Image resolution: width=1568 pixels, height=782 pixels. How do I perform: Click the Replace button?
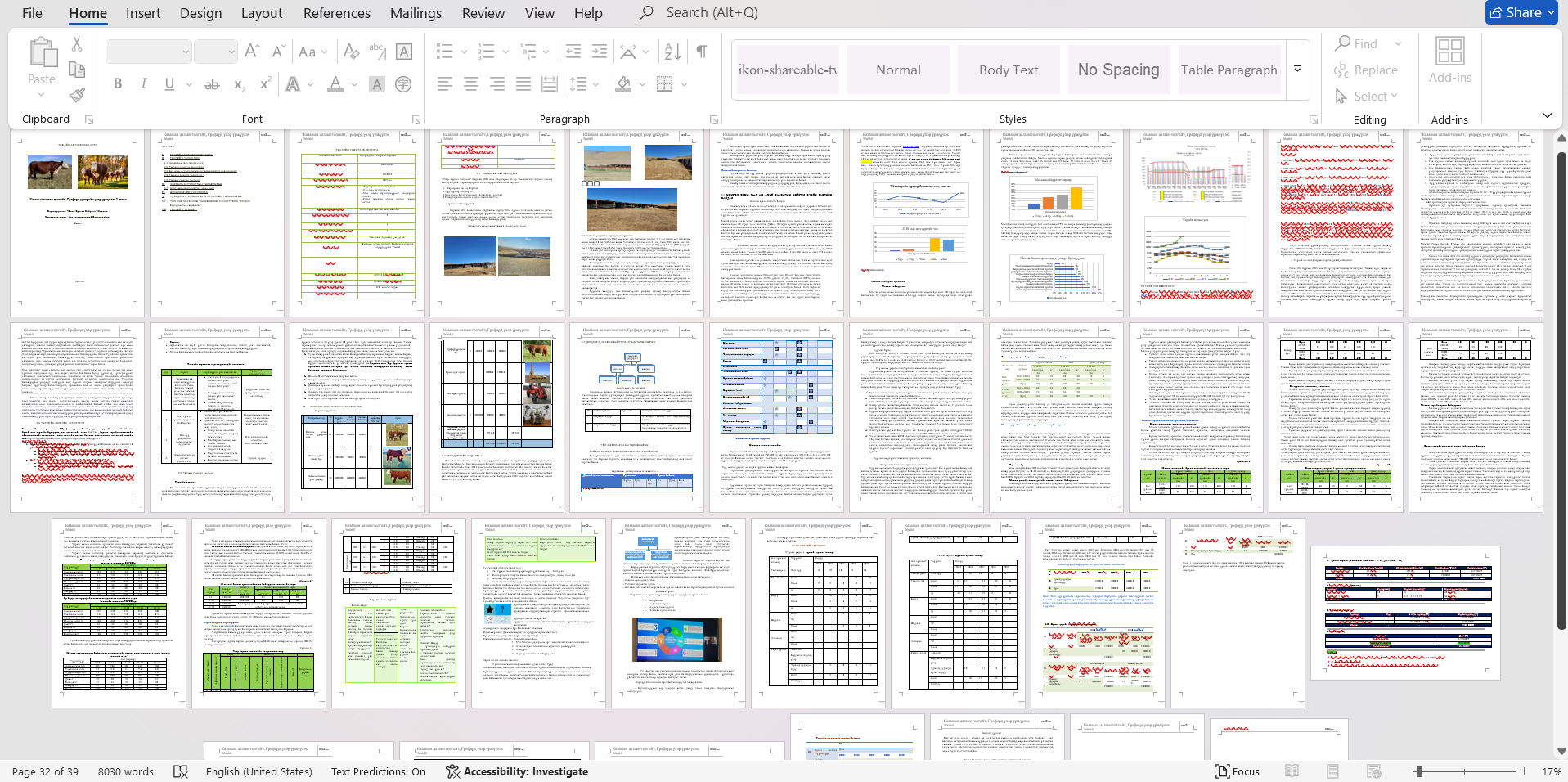(1366, 70)
